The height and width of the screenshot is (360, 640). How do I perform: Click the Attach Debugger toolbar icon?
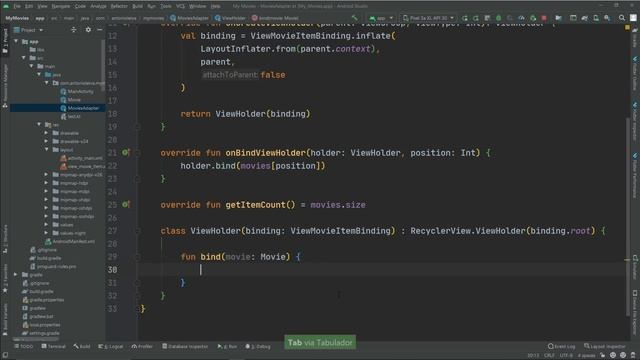coord(533,18)
